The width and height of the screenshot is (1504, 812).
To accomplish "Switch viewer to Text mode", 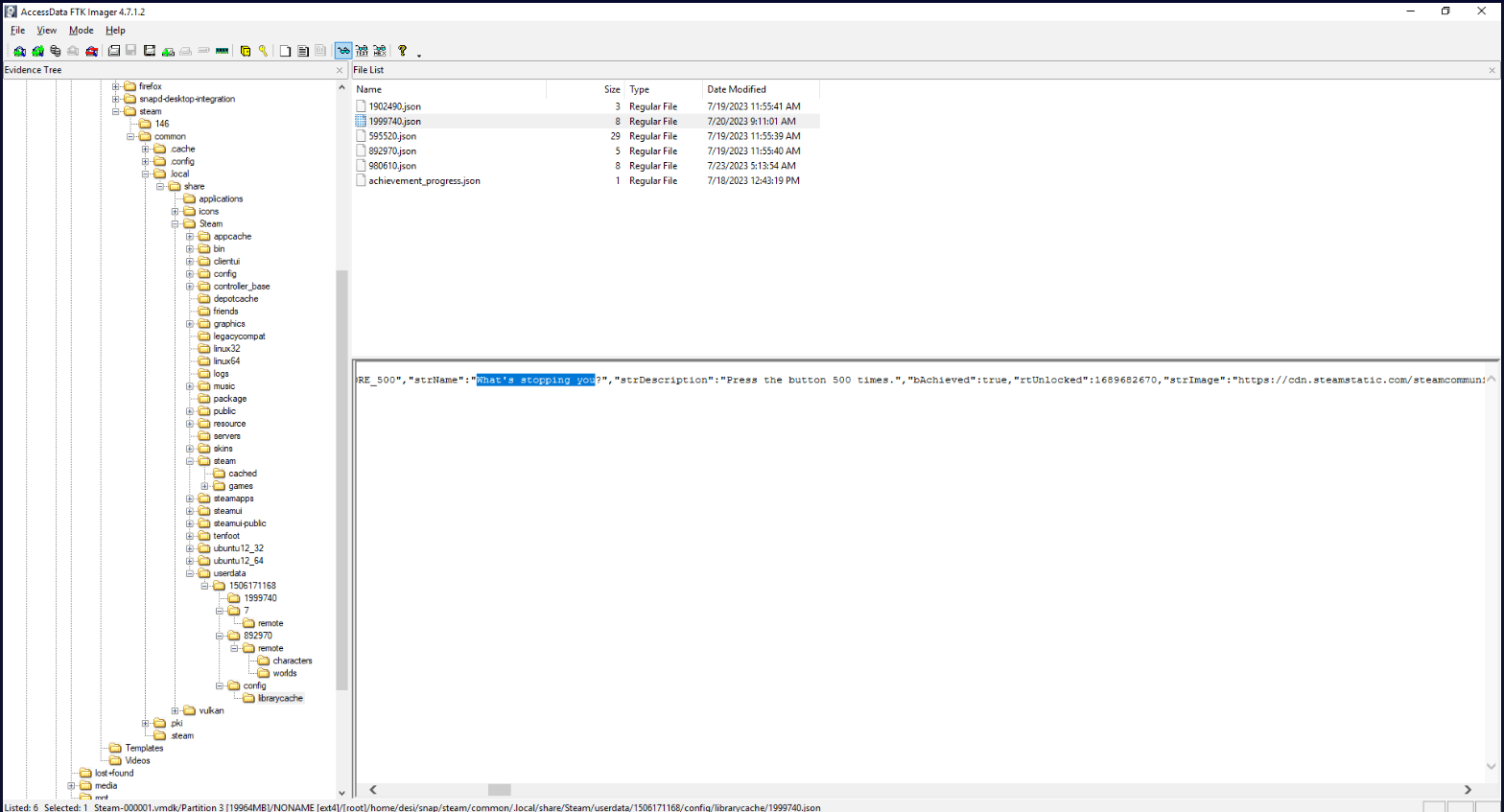I will [x=362, y=51].
